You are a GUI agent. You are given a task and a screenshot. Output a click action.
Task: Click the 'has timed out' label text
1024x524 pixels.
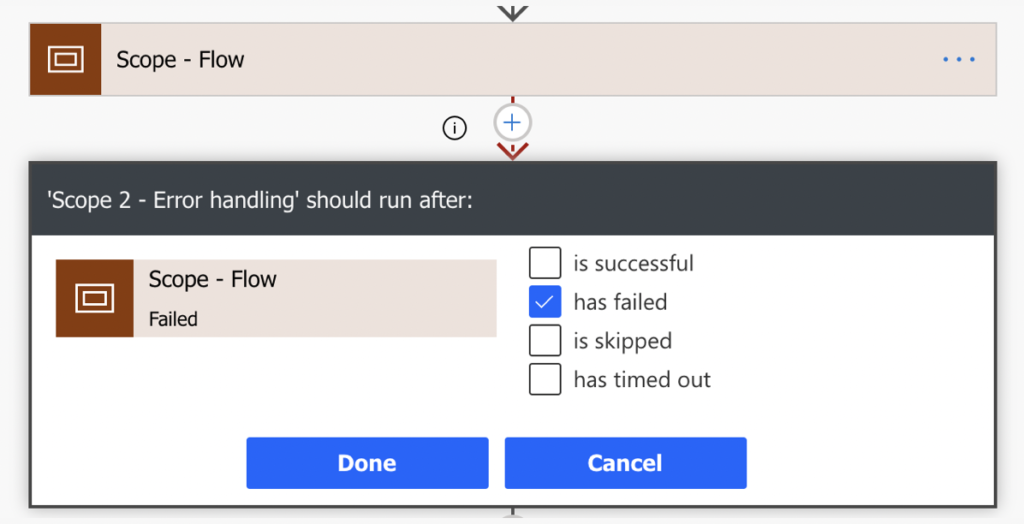click(642, 380)
